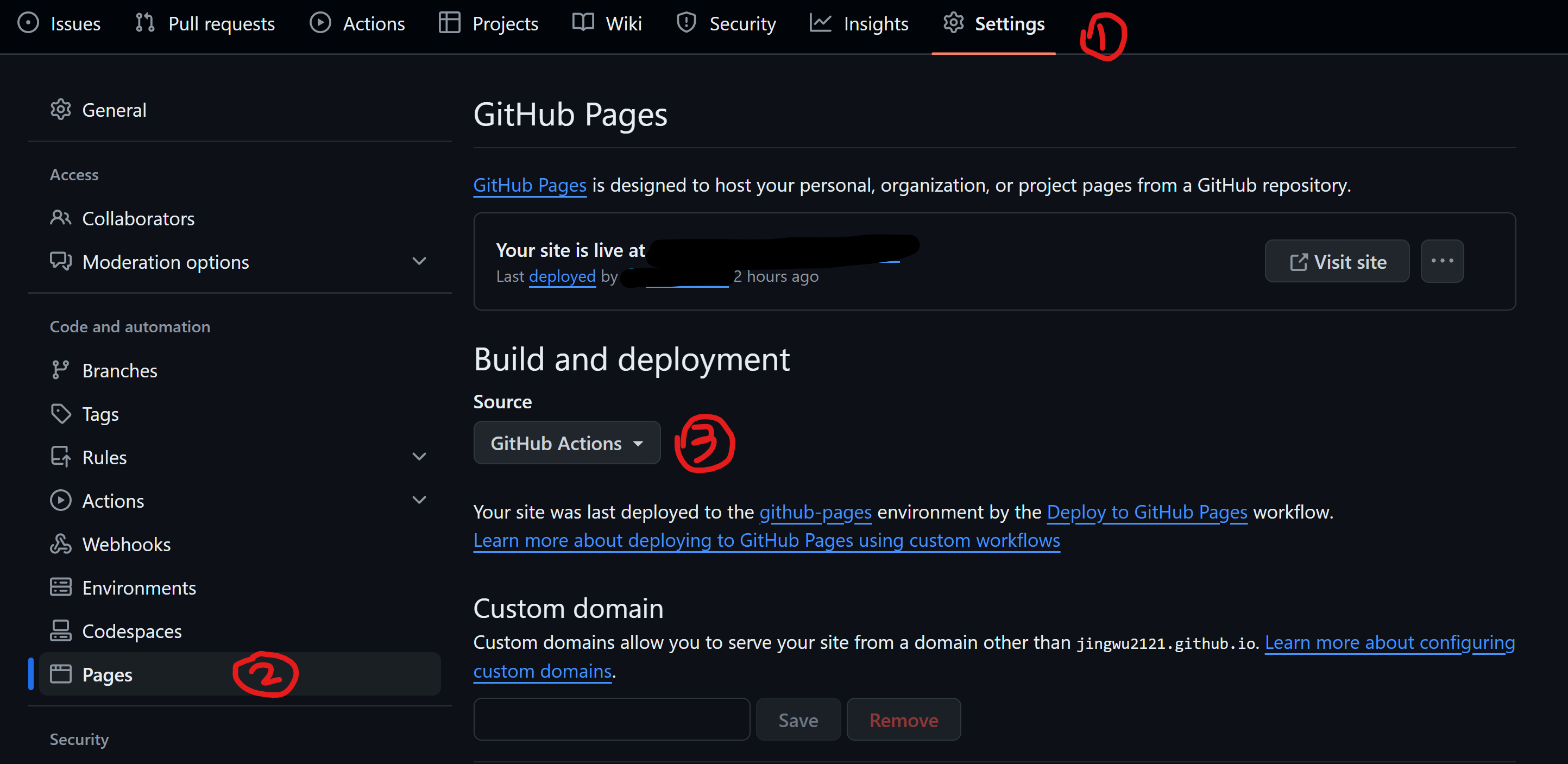Open Codespaces settings page

pyautogui.click(x=240, y=630)
